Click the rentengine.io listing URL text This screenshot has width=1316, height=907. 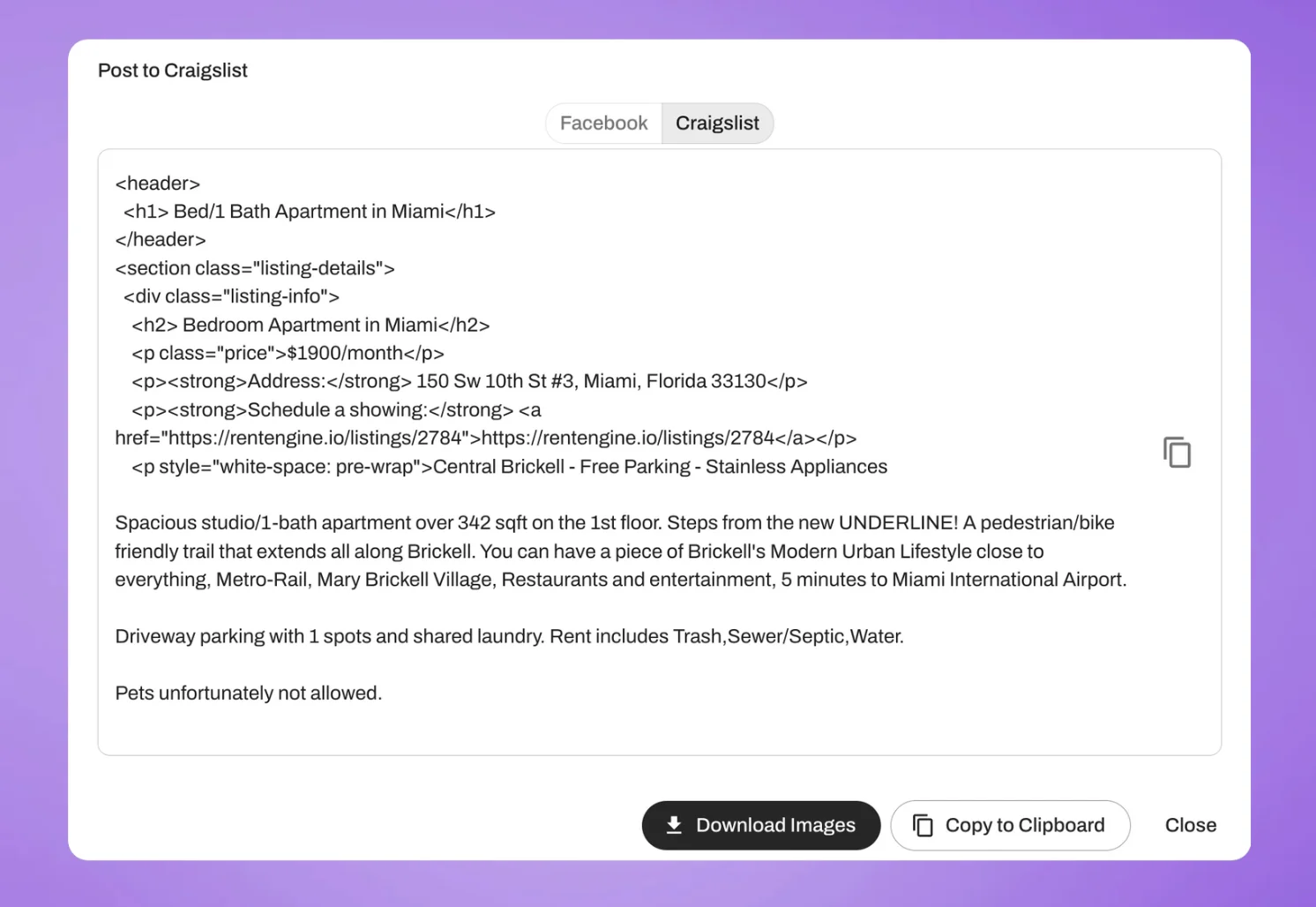pos(627,439)
